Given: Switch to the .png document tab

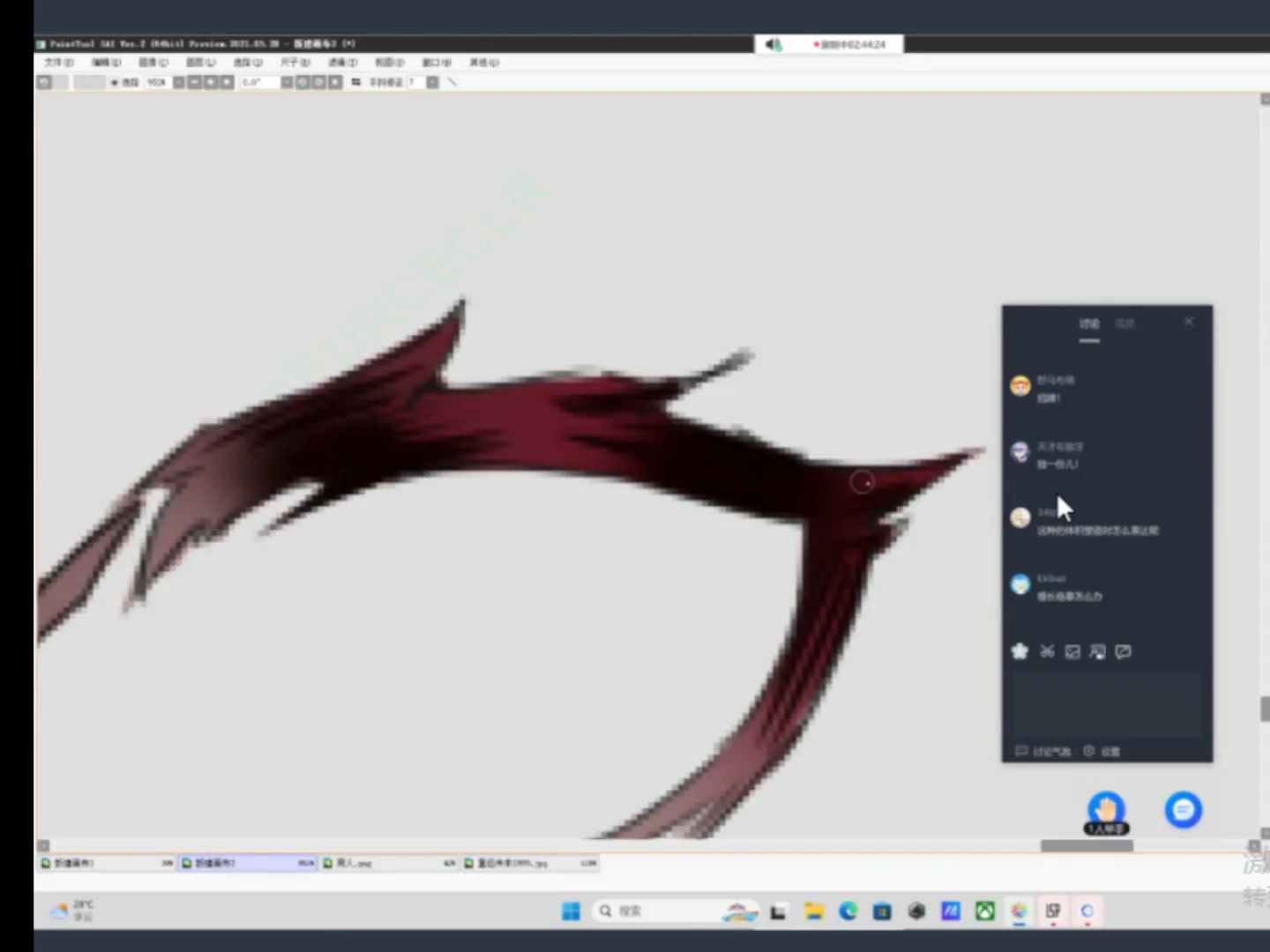Looking at the screenshot, I should [389, 863].
